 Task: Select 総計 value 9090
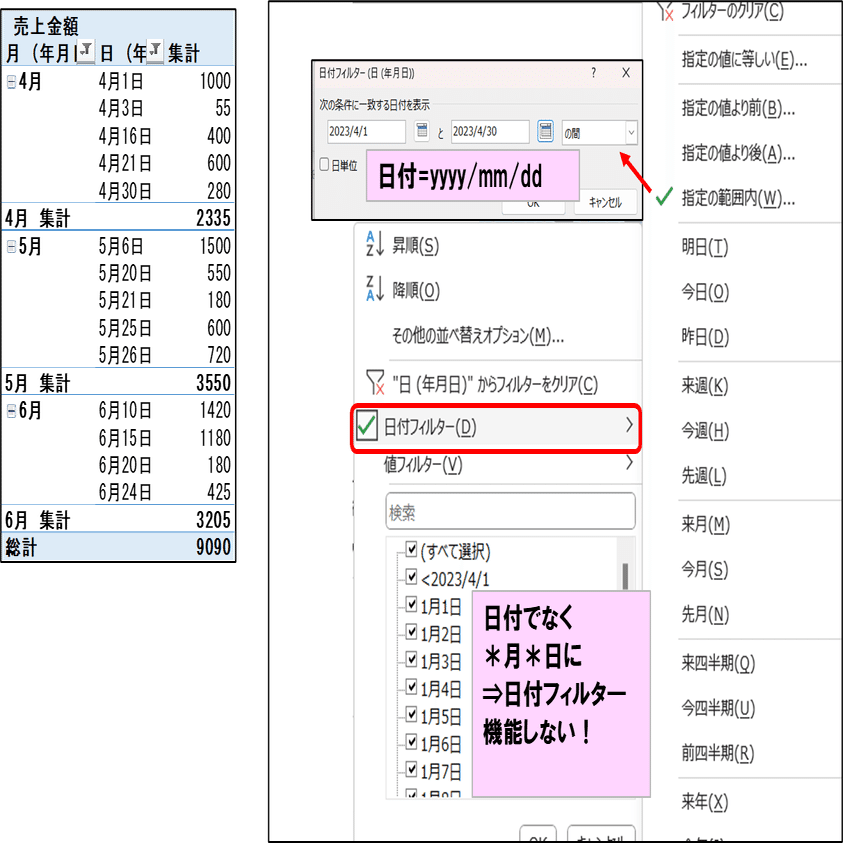[213, 547]
